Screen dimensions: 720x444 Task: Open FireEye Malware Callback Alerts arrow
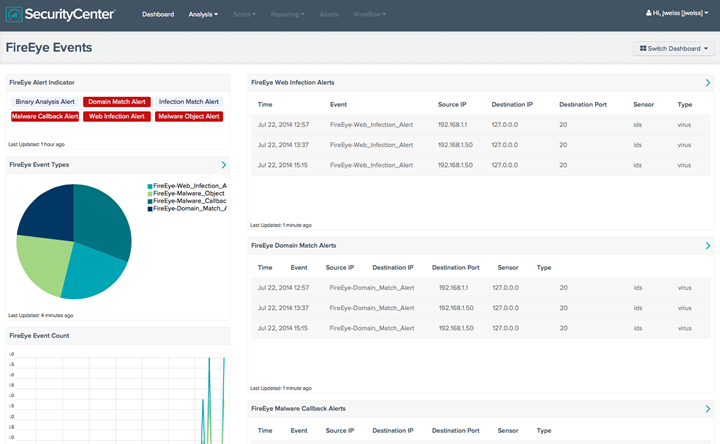(708, 409)
